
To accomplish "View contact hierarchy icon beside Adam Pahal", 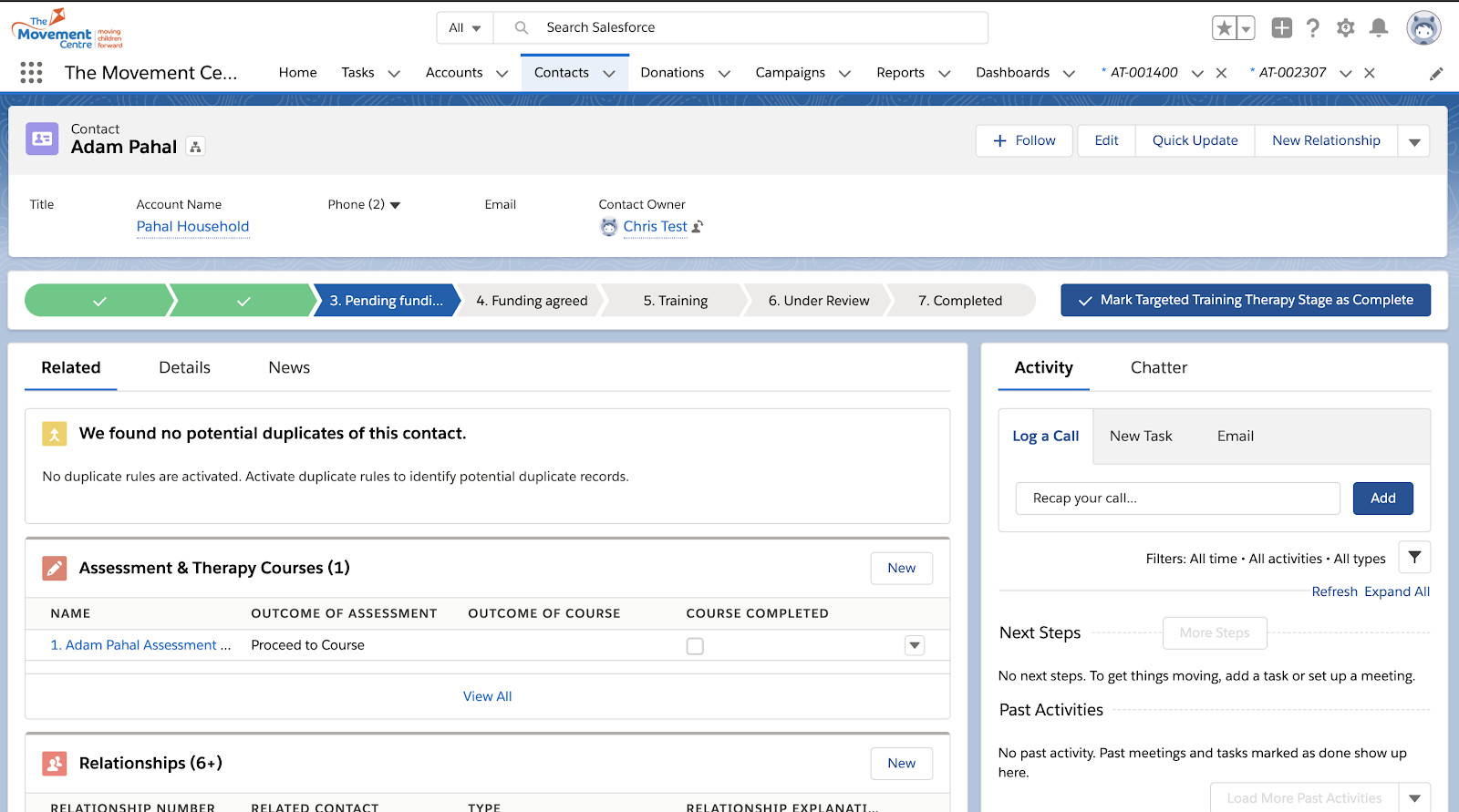I will (195, 147).
